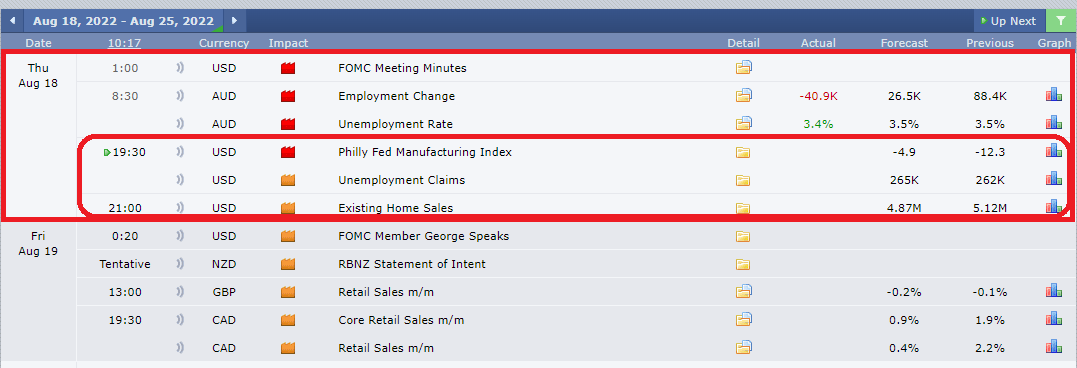Click the Up Next button
The image size is (1077, 368).
pos(1008,21)
